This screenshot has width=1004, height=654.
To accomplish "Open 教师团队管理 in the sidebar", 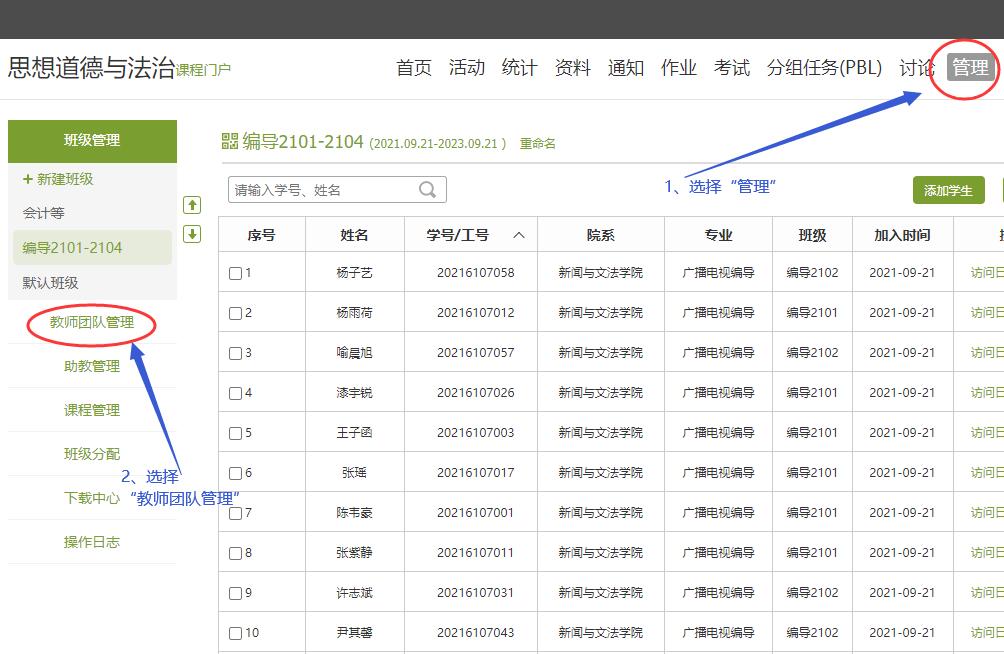I will 92,322.
